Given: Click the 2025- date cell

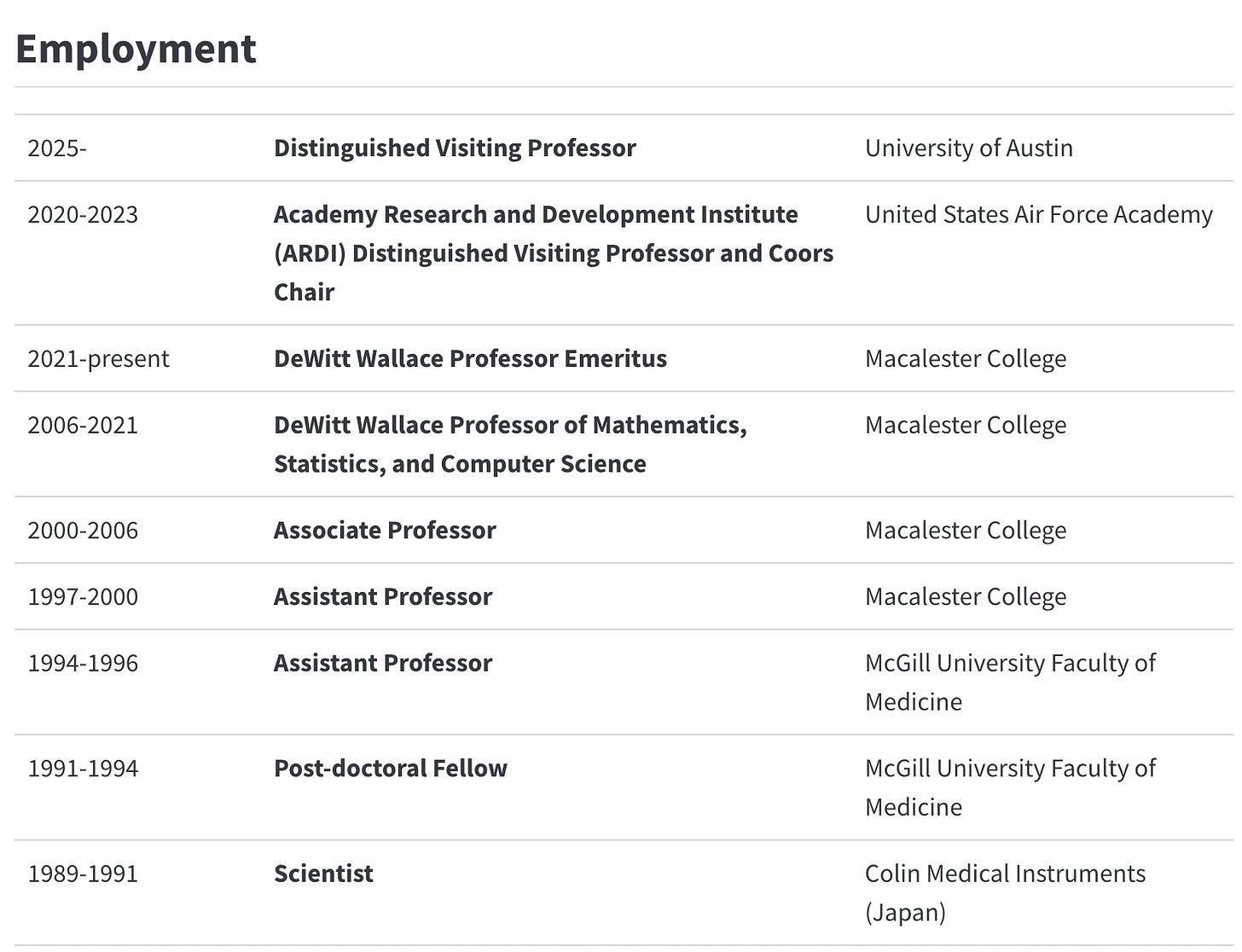Looking at the screenshot, I should (57, 148).
